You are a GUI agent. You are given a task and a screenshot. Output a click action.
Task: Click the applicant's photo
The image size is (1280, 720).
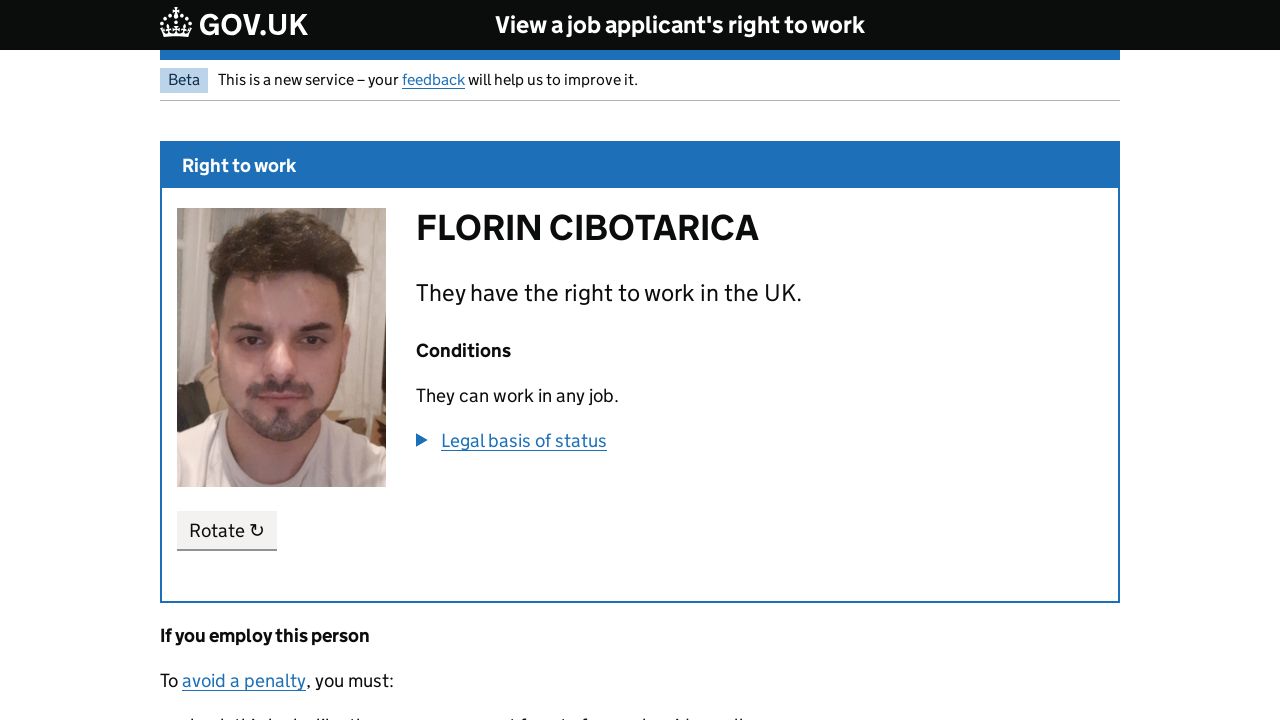pyautogui.click(x=281, y=347)
